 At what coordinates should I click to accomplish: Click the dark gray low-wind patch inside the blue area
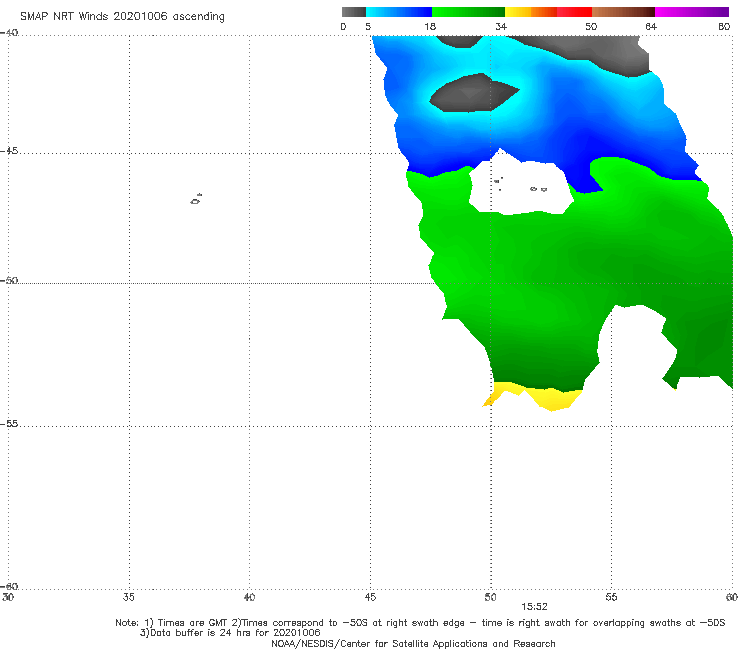coord(472,93)
